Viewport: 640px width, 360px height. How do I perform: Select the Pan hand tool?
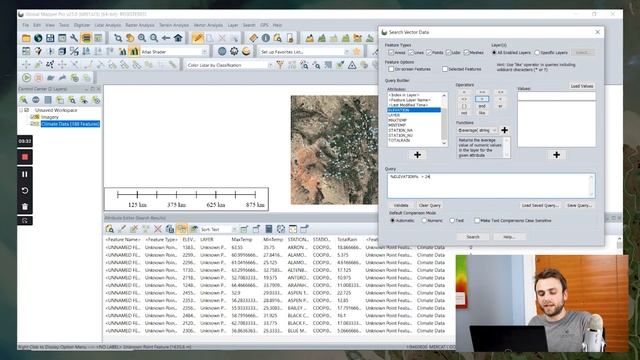(x=130, y=38)
